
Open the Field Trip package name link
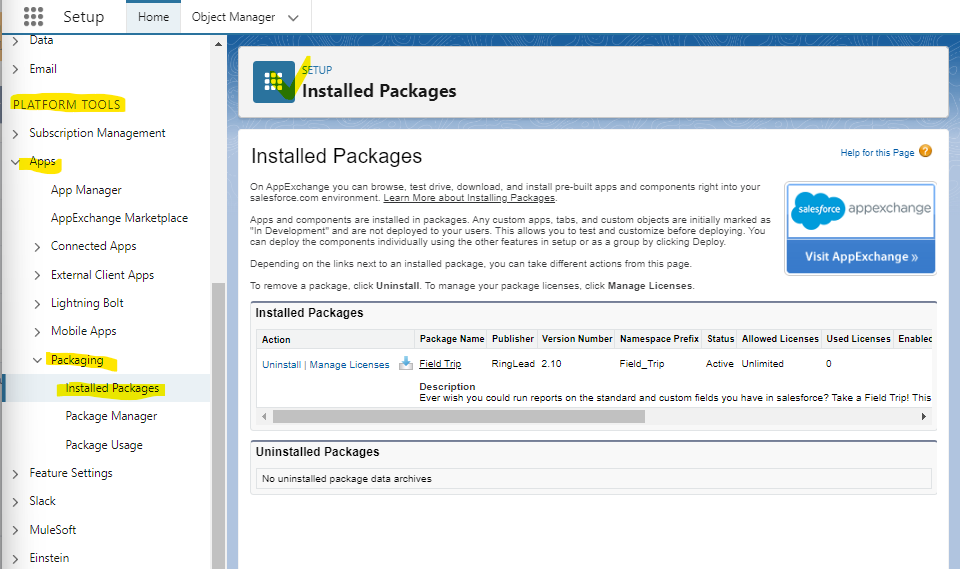[440, 363]
